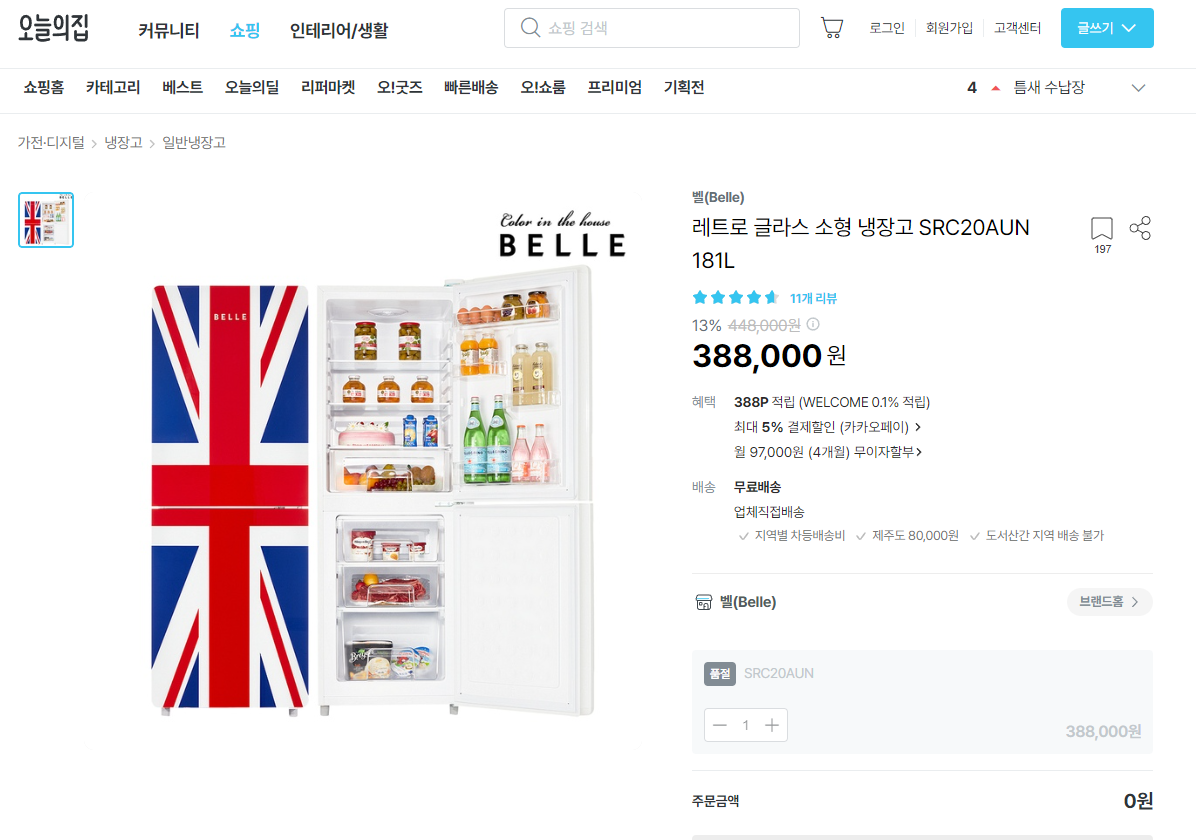
Task: Open the shopping cart icon
Action: (831, 28)
